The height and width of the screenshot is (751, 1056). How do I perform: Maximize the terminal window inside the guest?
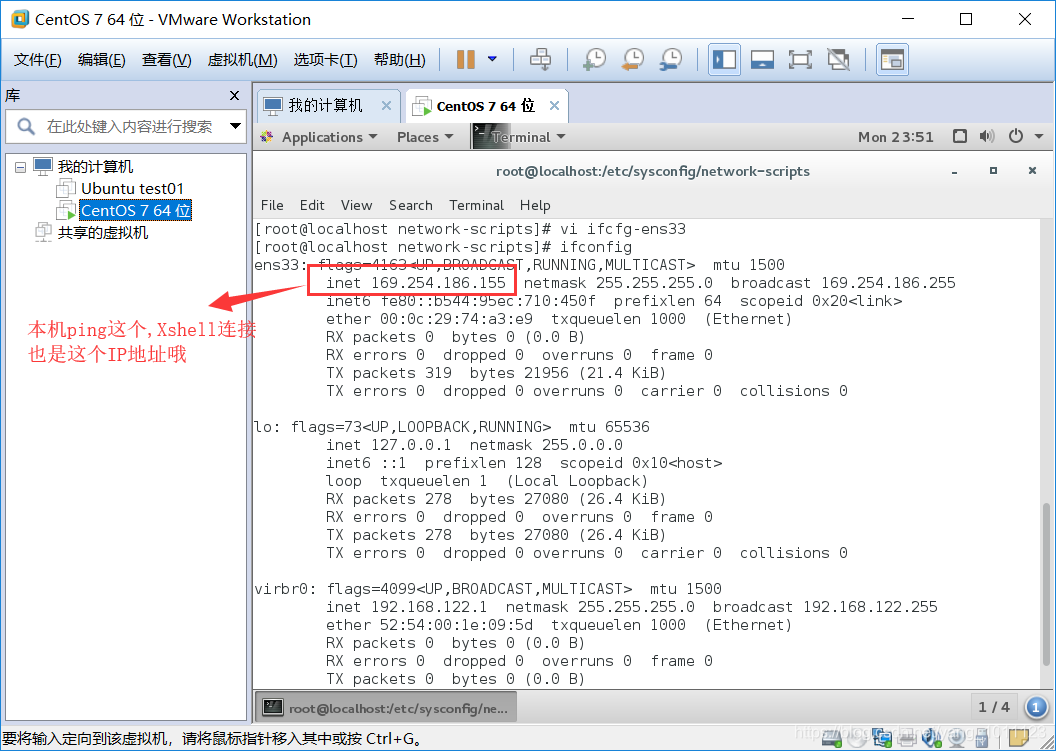click(x=993, y=171)
